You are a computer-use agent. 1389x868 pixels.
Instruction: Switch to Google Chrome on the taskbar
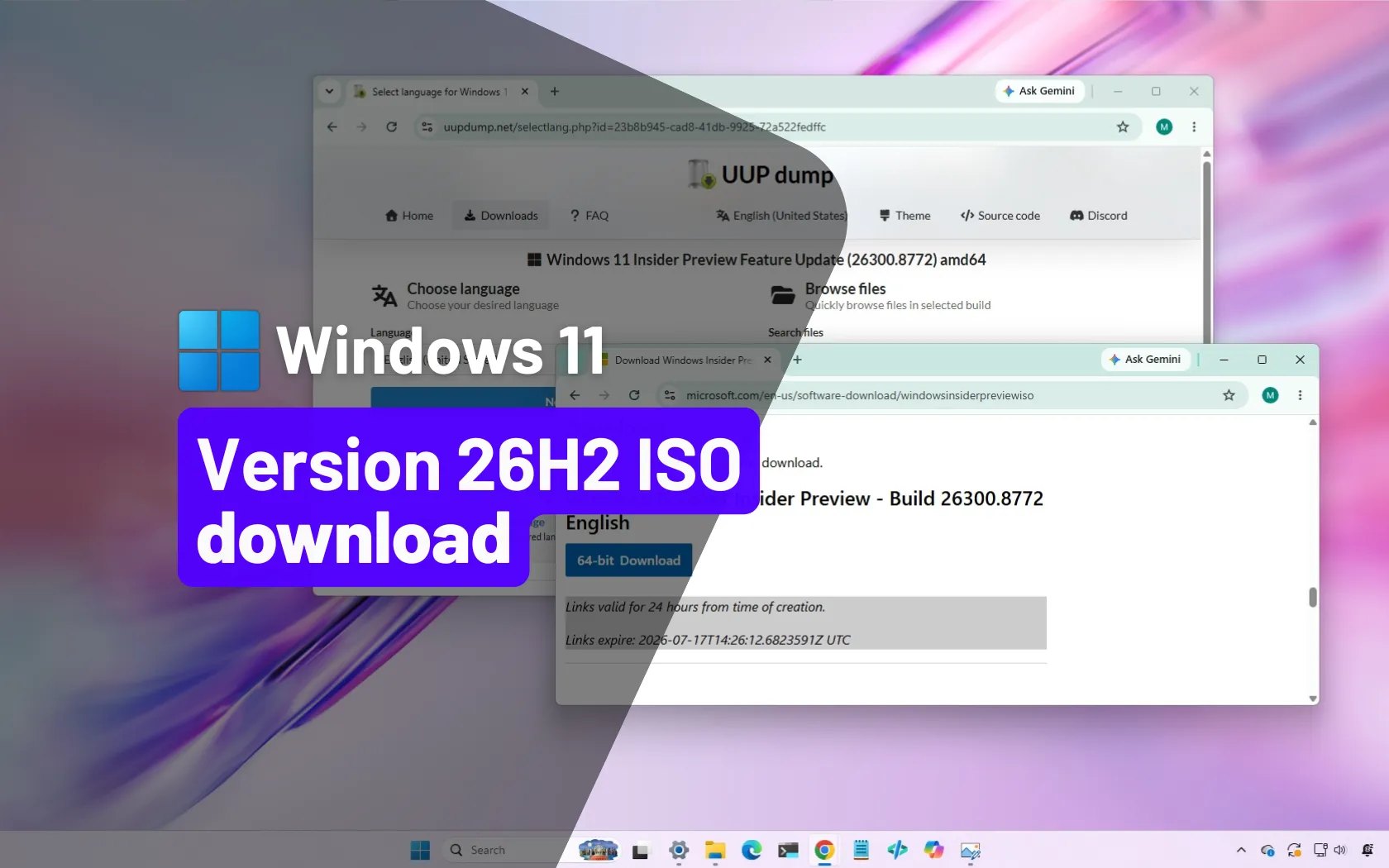pos(824,850)
